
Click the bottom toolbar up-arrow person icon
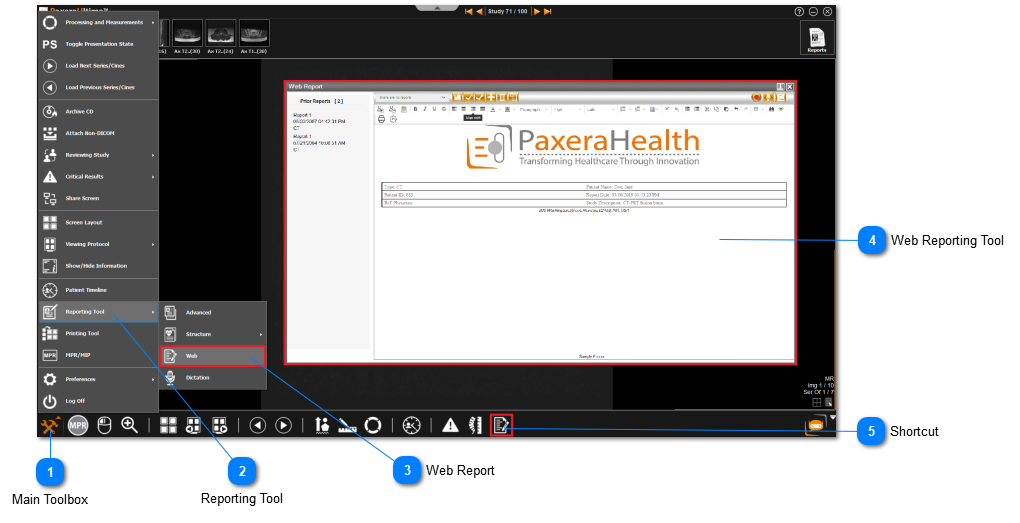click(x=322, y=425)
